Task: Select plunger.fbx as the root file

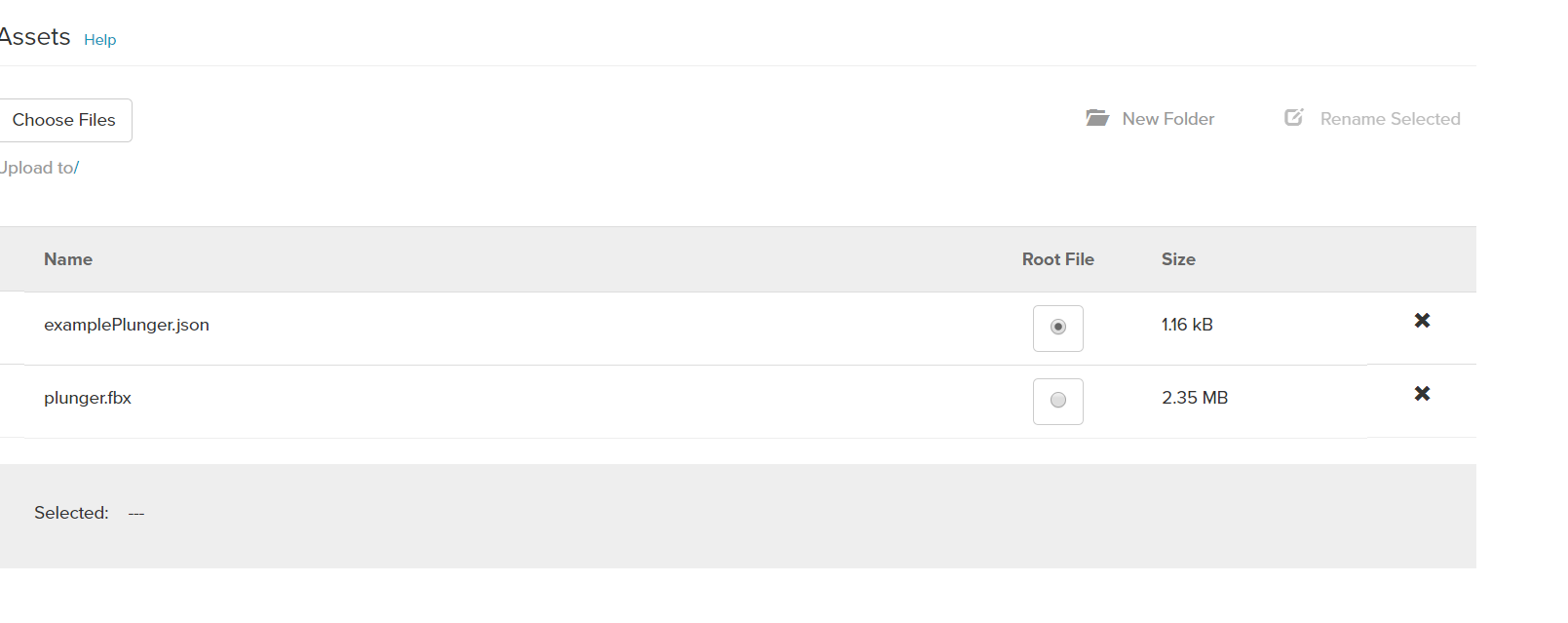Action: [1058, 401]
